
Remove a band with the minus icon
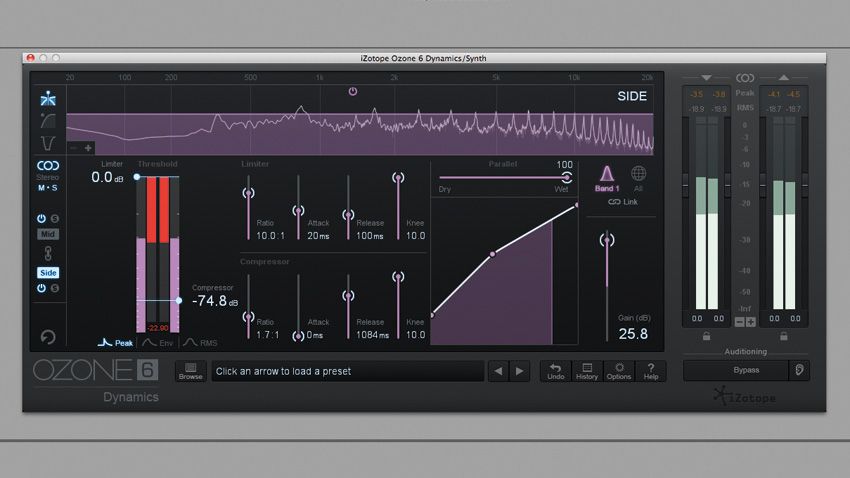74,147
